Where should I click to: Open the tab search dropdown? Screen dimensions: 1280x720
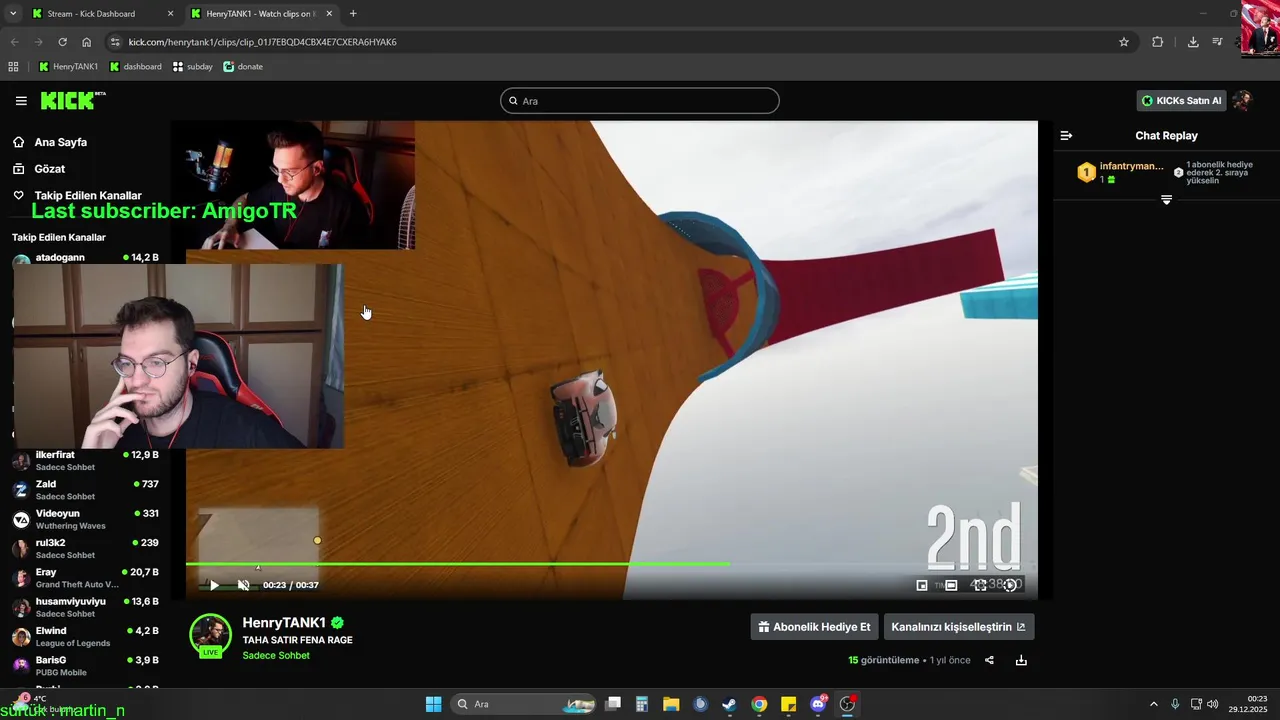[x=13, y=14]
